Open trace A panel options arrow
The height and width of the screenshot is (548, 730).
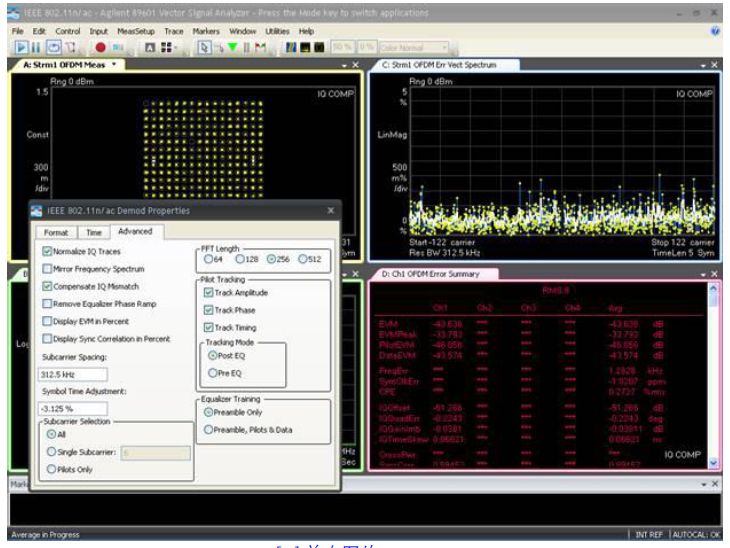coord(344,66)
